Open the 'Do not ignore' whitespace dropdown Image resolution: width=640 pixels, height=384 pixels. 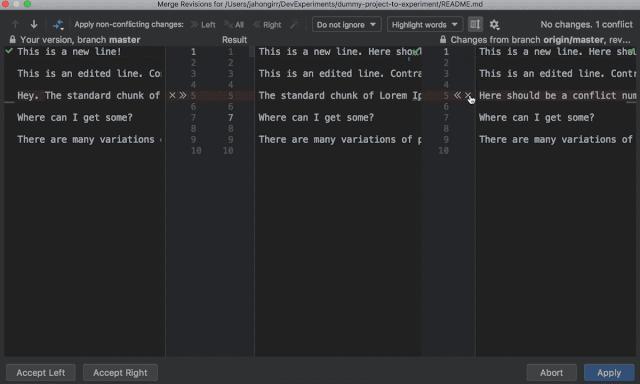[x=347, y=24]
